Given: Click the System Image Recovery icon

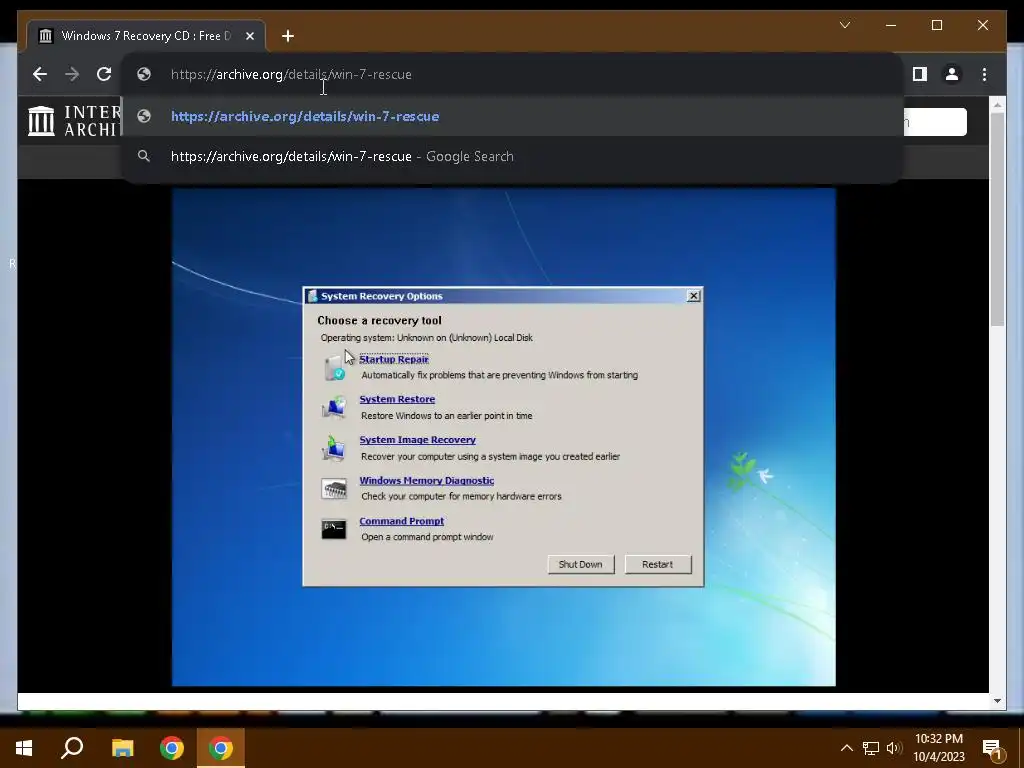Looking at the screenshot, I should point(334,448).
